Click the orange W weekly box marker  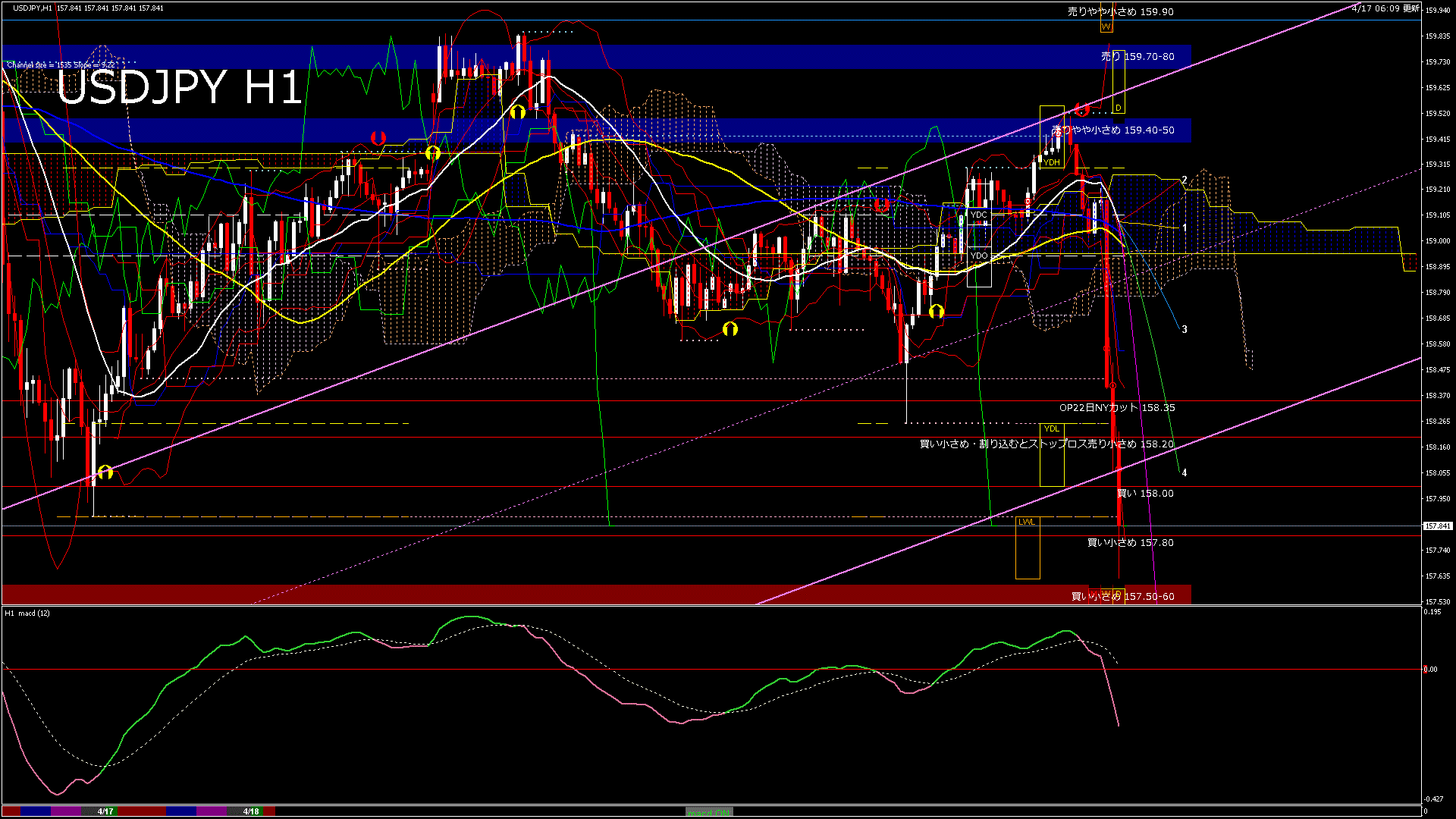point(1106,27)
